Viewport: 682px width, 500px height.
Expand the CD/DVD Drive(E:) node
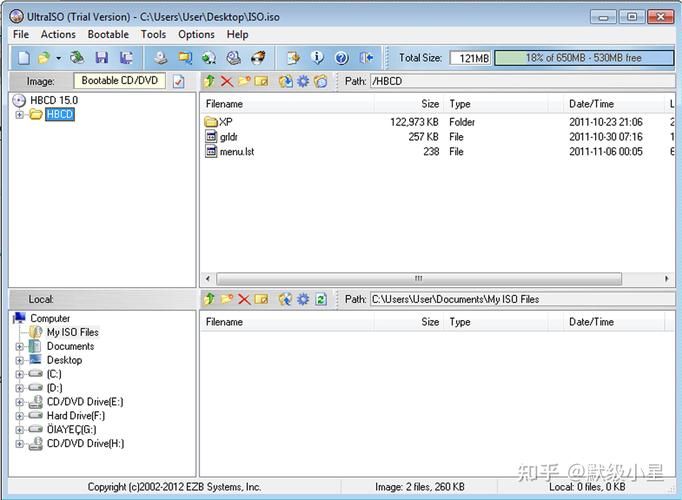pos(20,402)
